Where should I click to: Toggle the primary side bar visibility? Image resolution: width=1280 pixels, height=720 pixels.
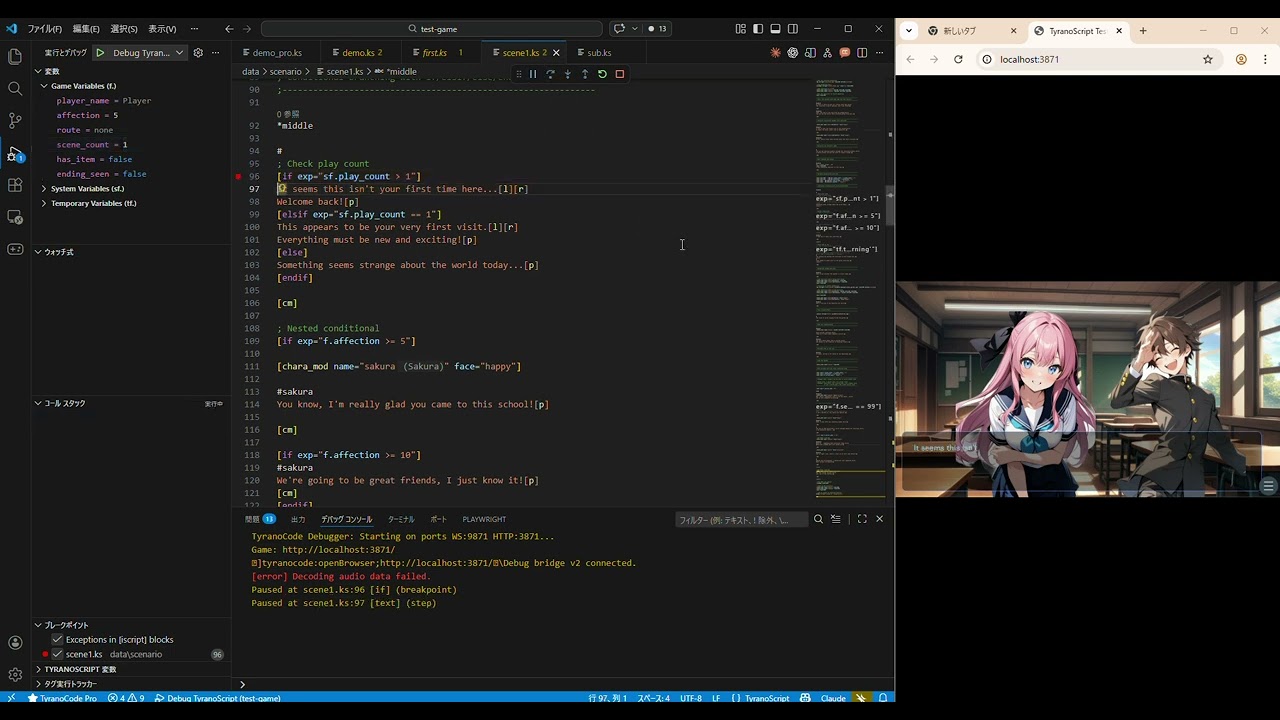pos(758,29)
